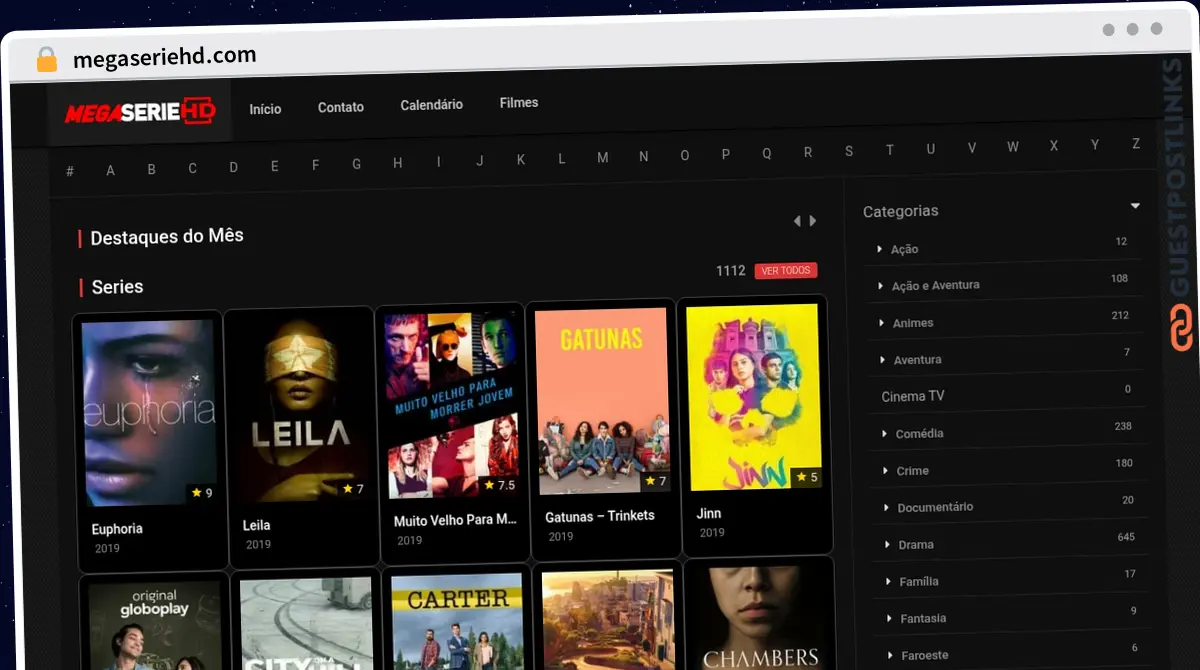The height and width of the screenshot is (670, 1200).
Task: Click the Euphoria star rating badge
Action: (x=202, y=493)
